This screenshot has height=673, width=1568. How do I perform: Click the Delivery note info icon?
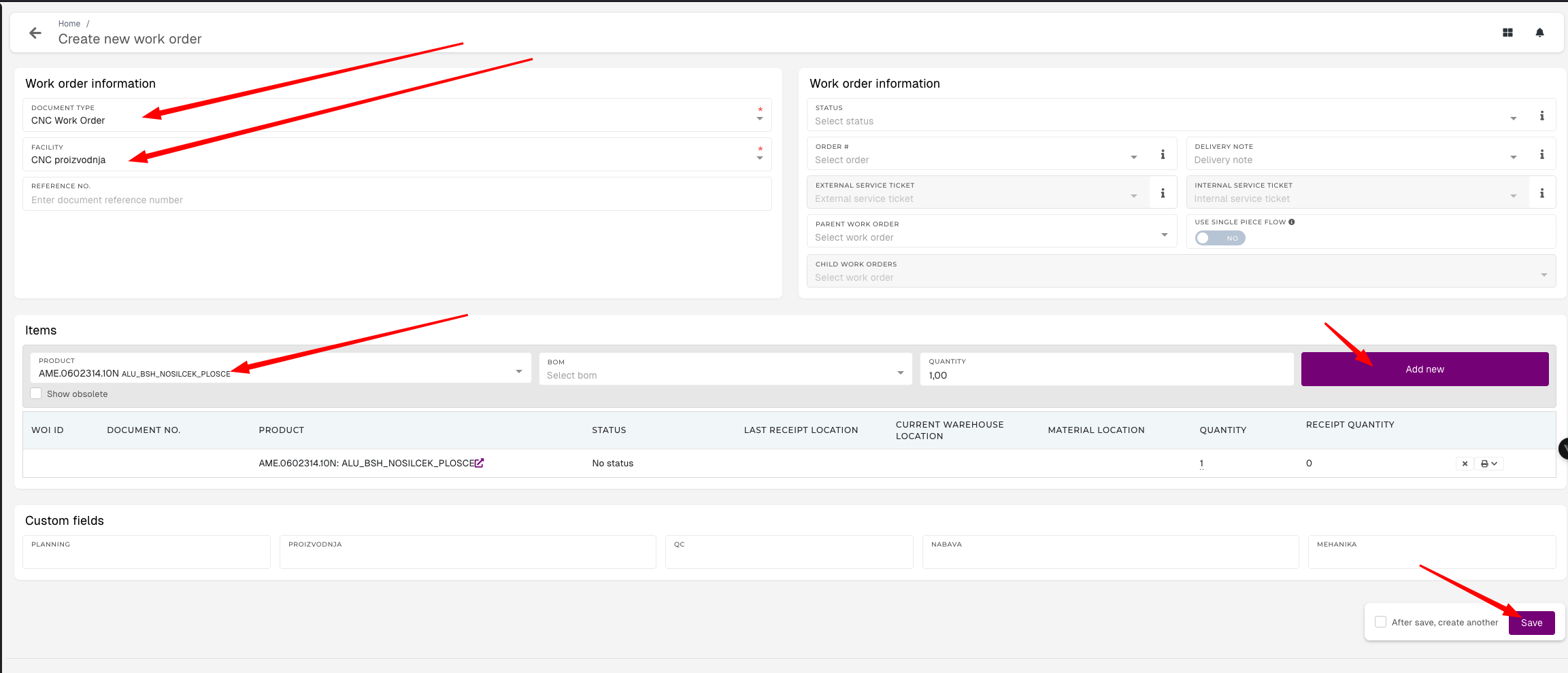click(x=1542, y=154)
